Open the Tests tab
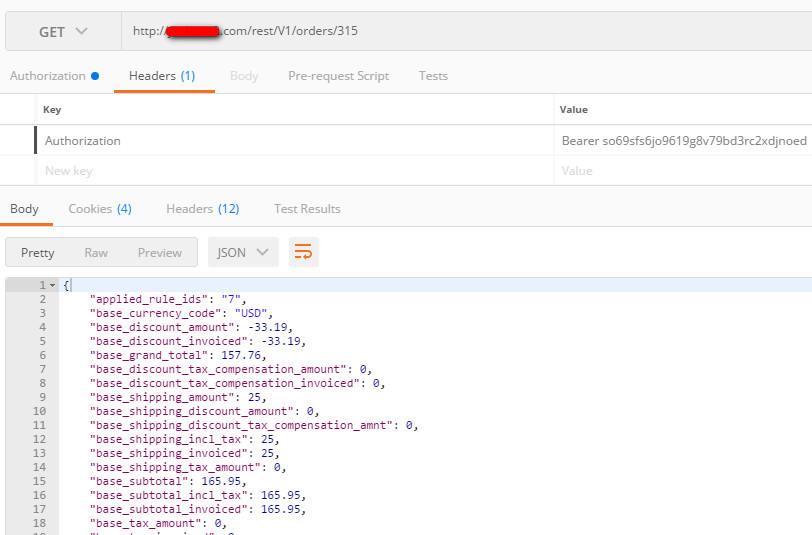 (433, 76)
